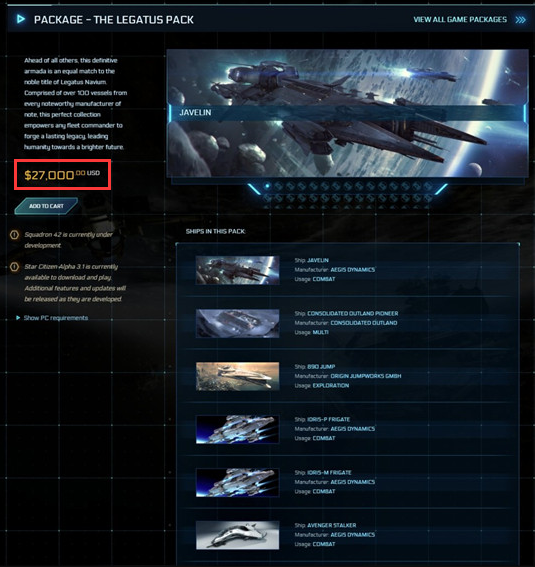Open the Javelin ship thumbnail
535x567 pixels.
coord(237,270)
